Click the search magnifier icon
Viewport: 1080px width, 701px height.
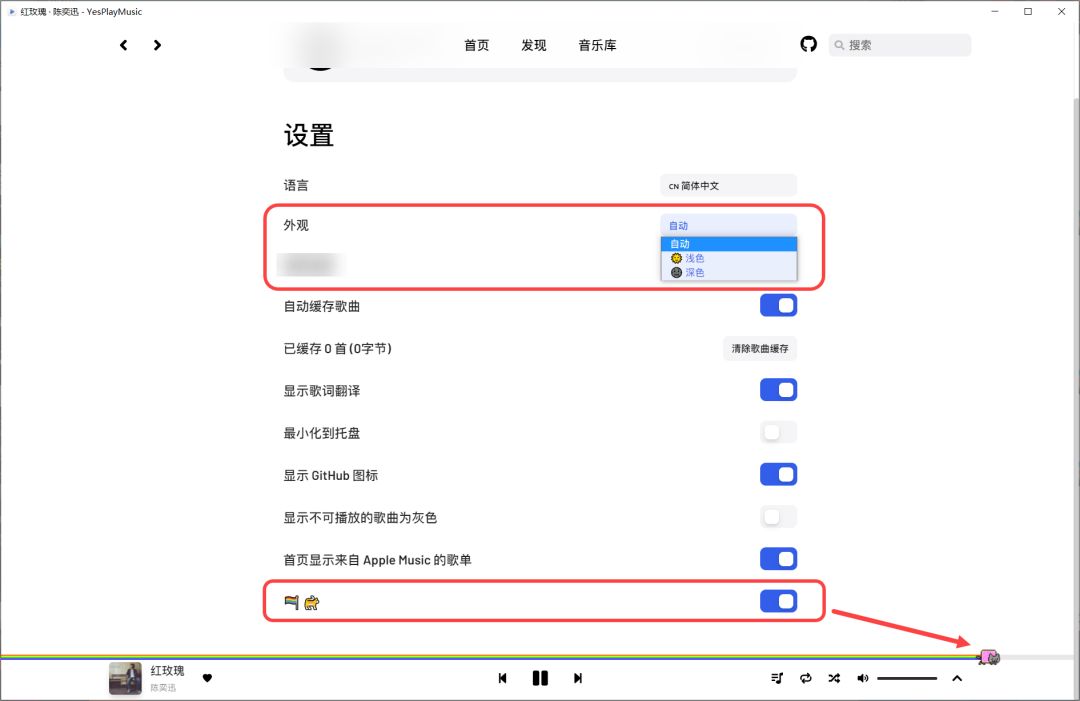(839, 45)
